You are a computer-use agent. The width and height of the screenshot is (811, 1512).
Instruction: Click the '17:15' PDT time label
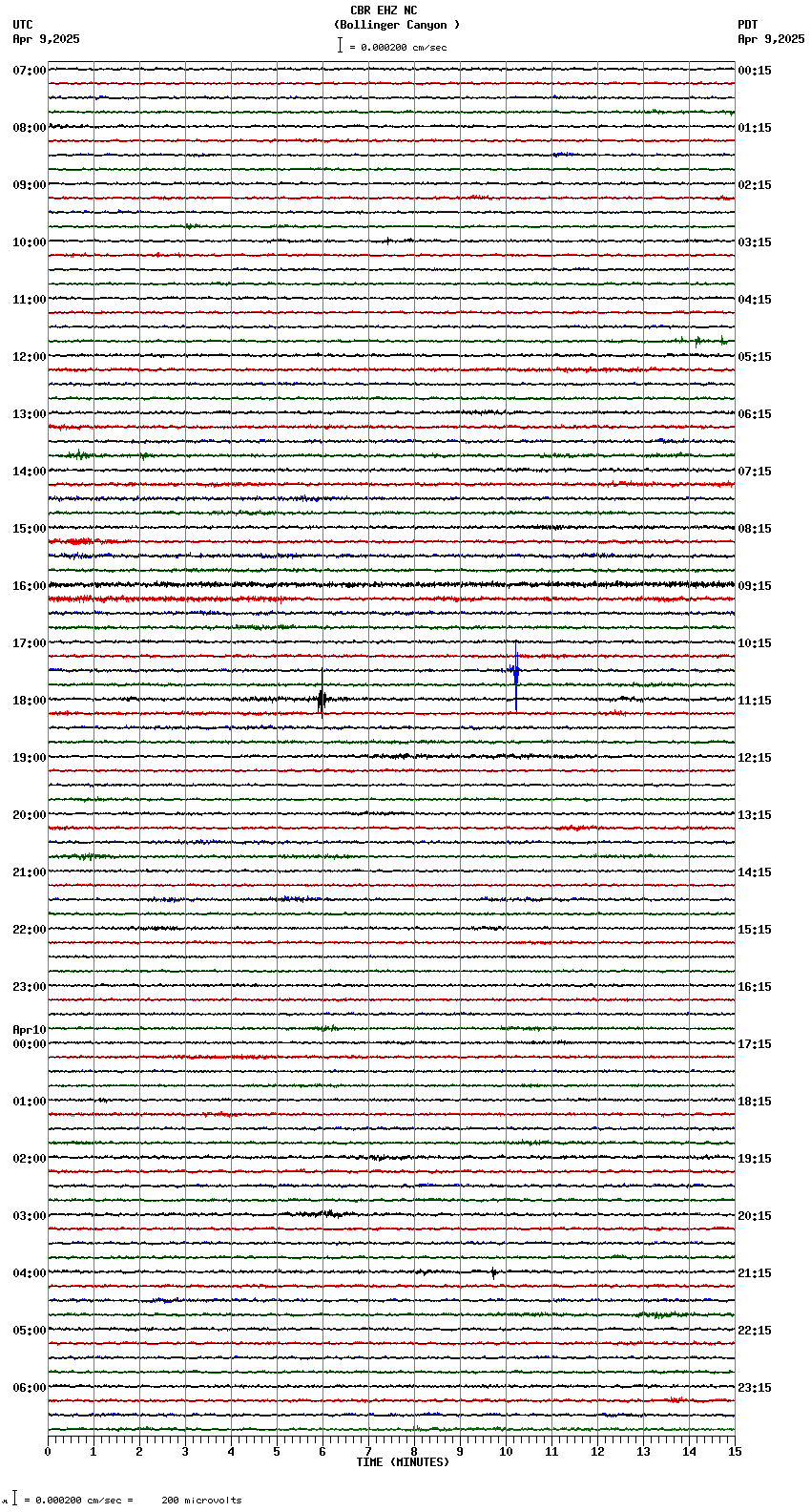755,1044
